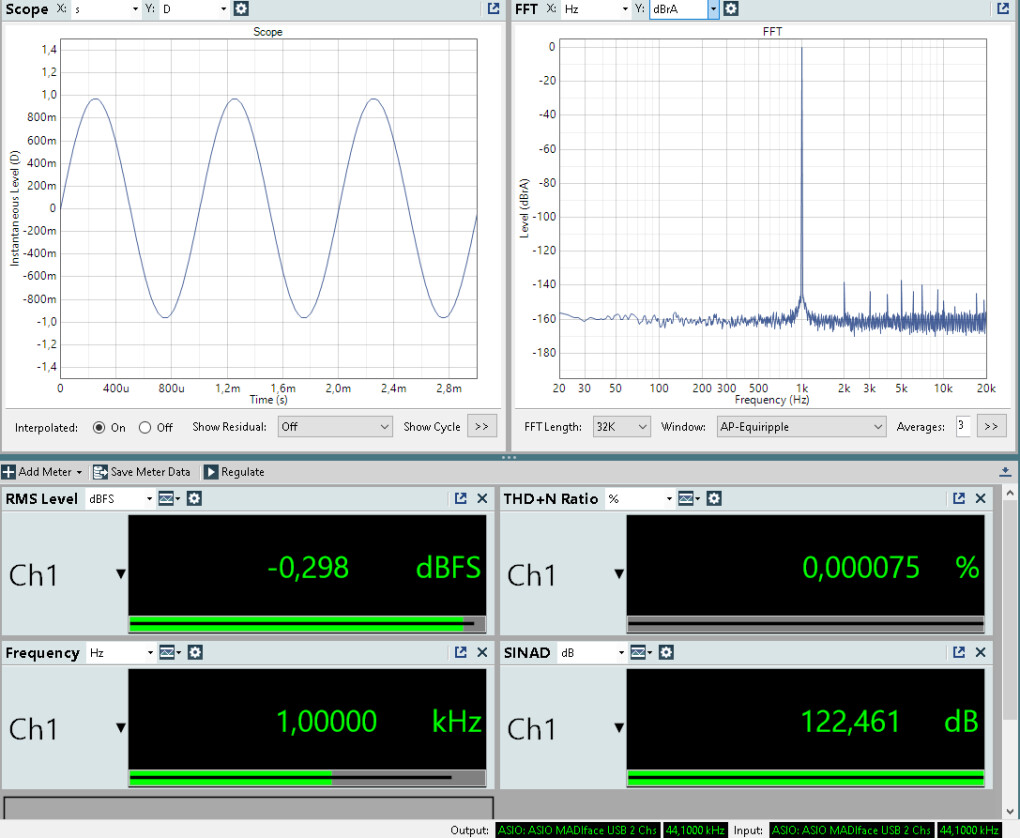Close the RMS Level meter
Viewport: 1020px width, 838px height.
coord(482,498)
